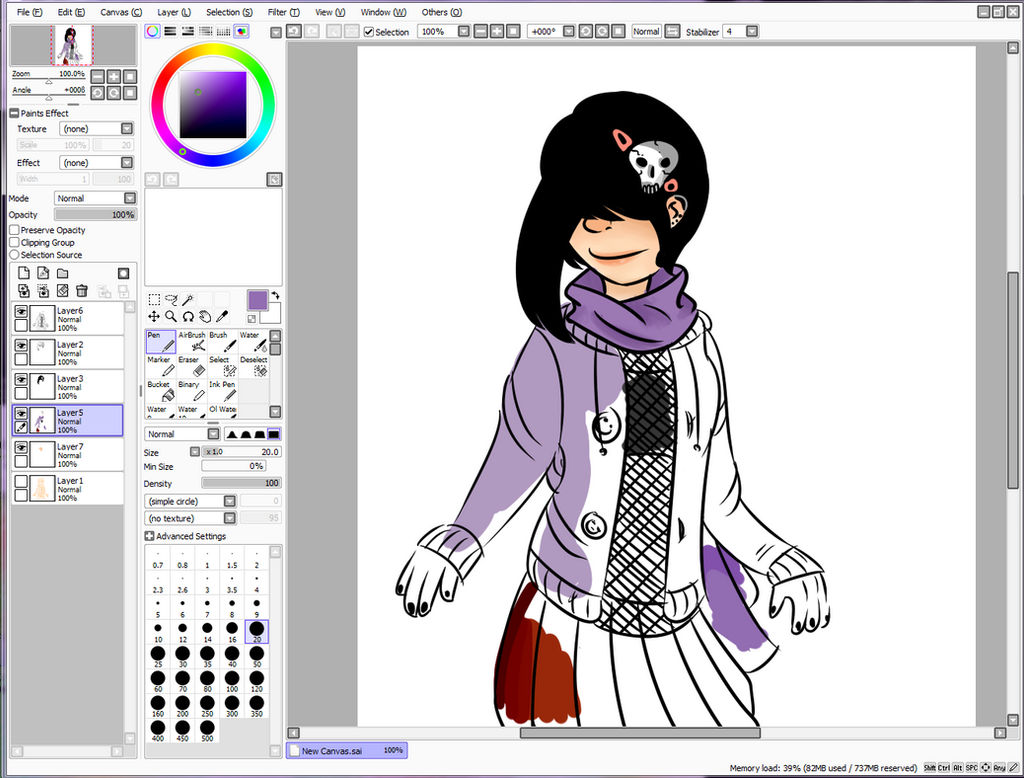
Task: Open the layer blending Mode dropdown
Action: [95, 198]
